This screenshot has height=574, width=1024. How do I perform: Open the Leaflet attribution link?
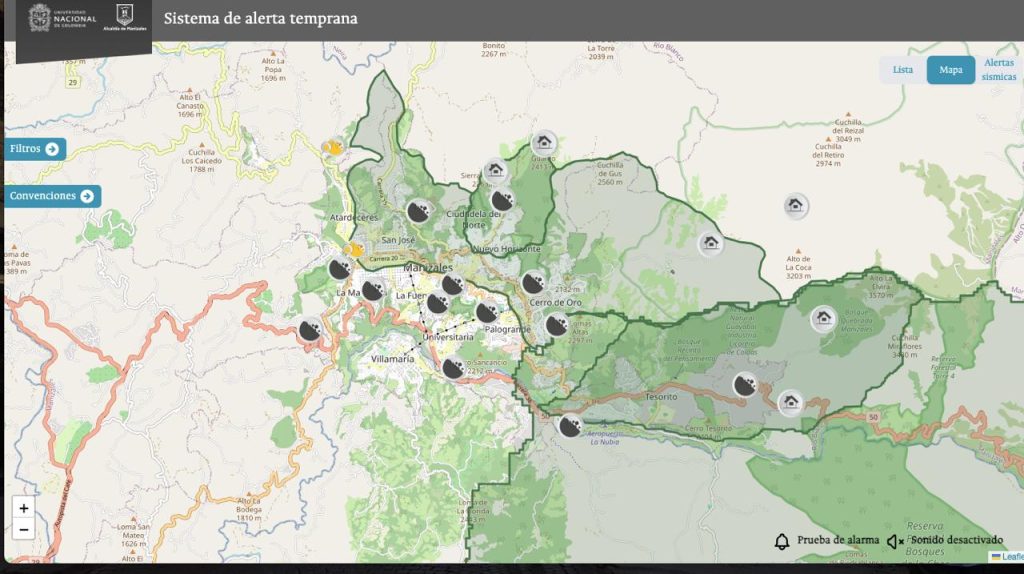pos(1010,557)
